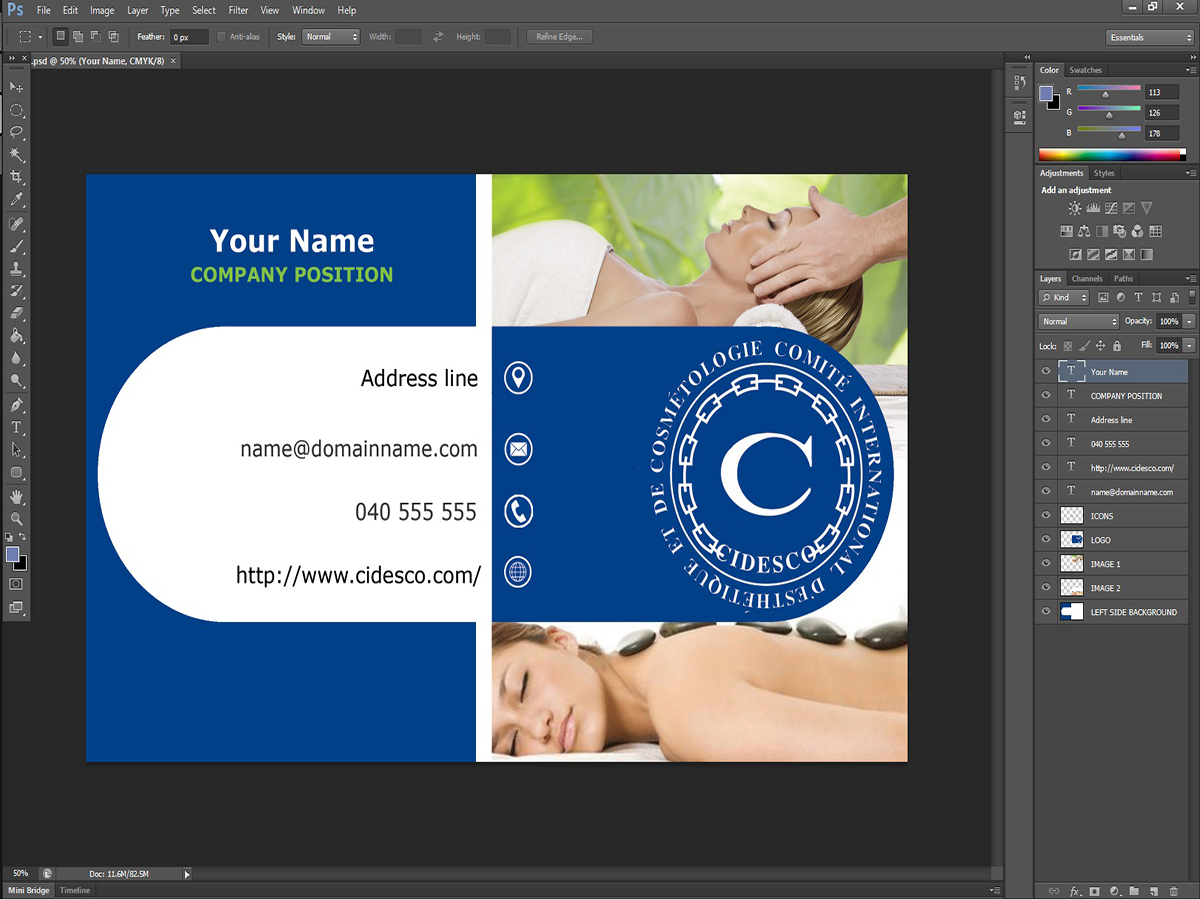Select the Horizontal Type tool

(16, 428)
